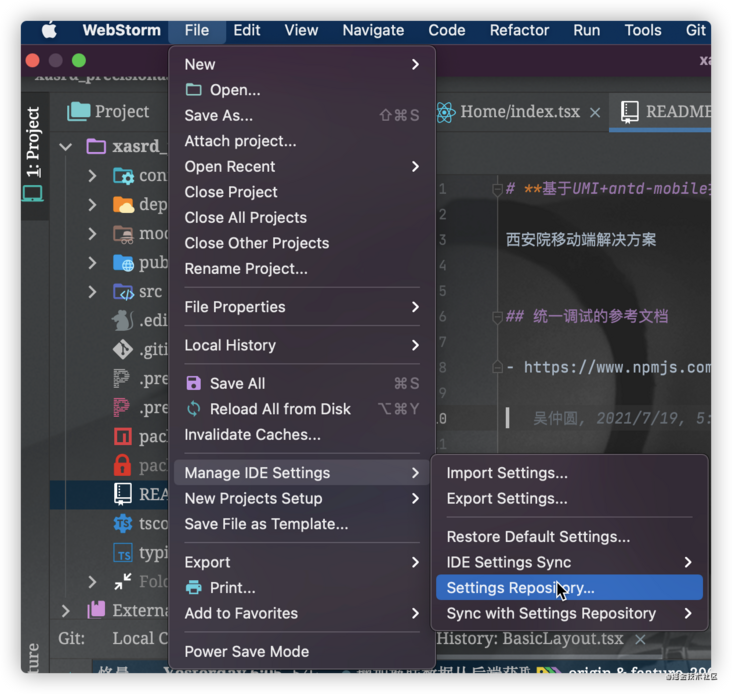Viewport: 732px width, 694px height.
Task: Select the .edi editorconfig file icon
Action: pos(123,320)
